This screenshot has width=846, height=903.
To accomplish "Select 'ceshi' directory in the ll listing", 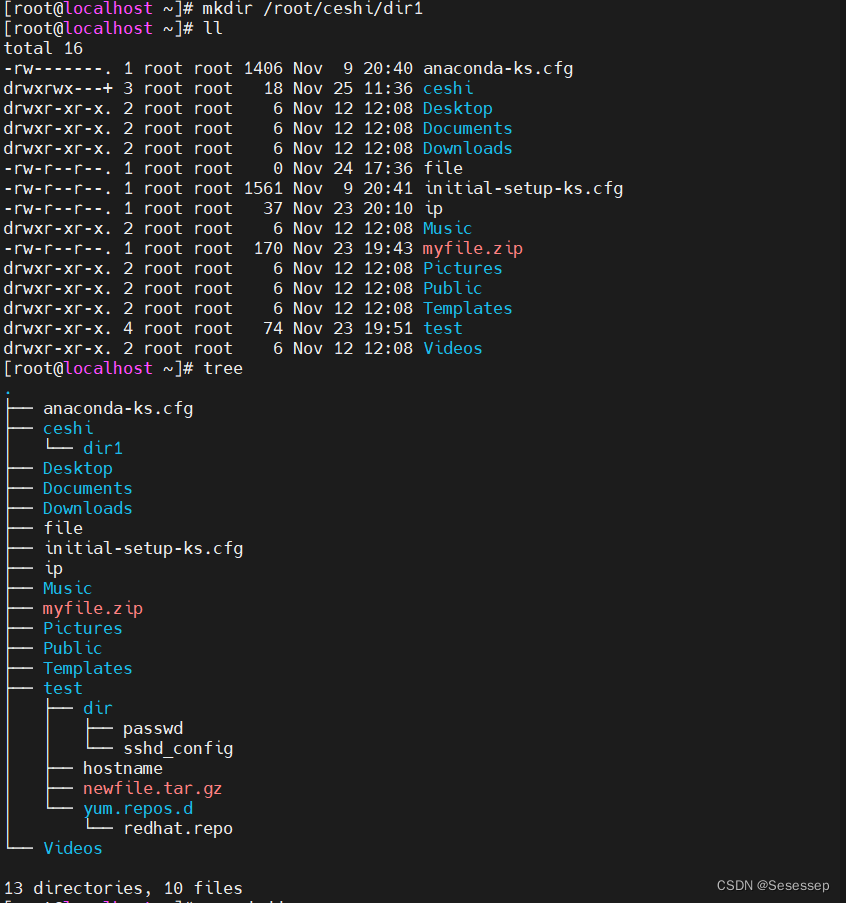I will click(x=448, y=89).
